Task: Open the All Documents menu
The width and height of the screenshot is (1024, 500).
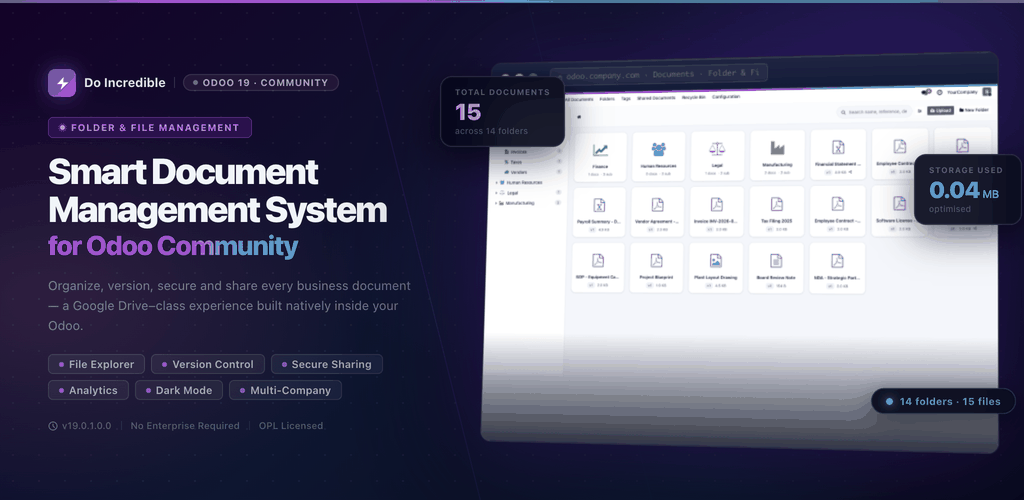Action: coord(579,99)
